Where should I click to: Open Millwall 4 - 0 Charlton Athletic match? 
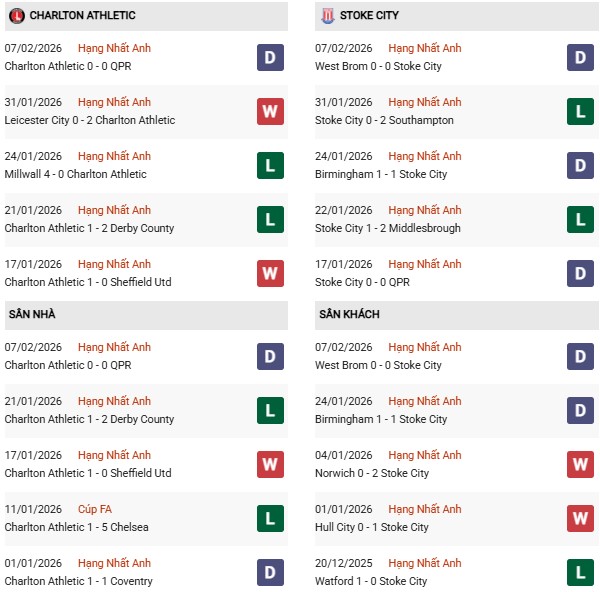[x=75, y=174]
